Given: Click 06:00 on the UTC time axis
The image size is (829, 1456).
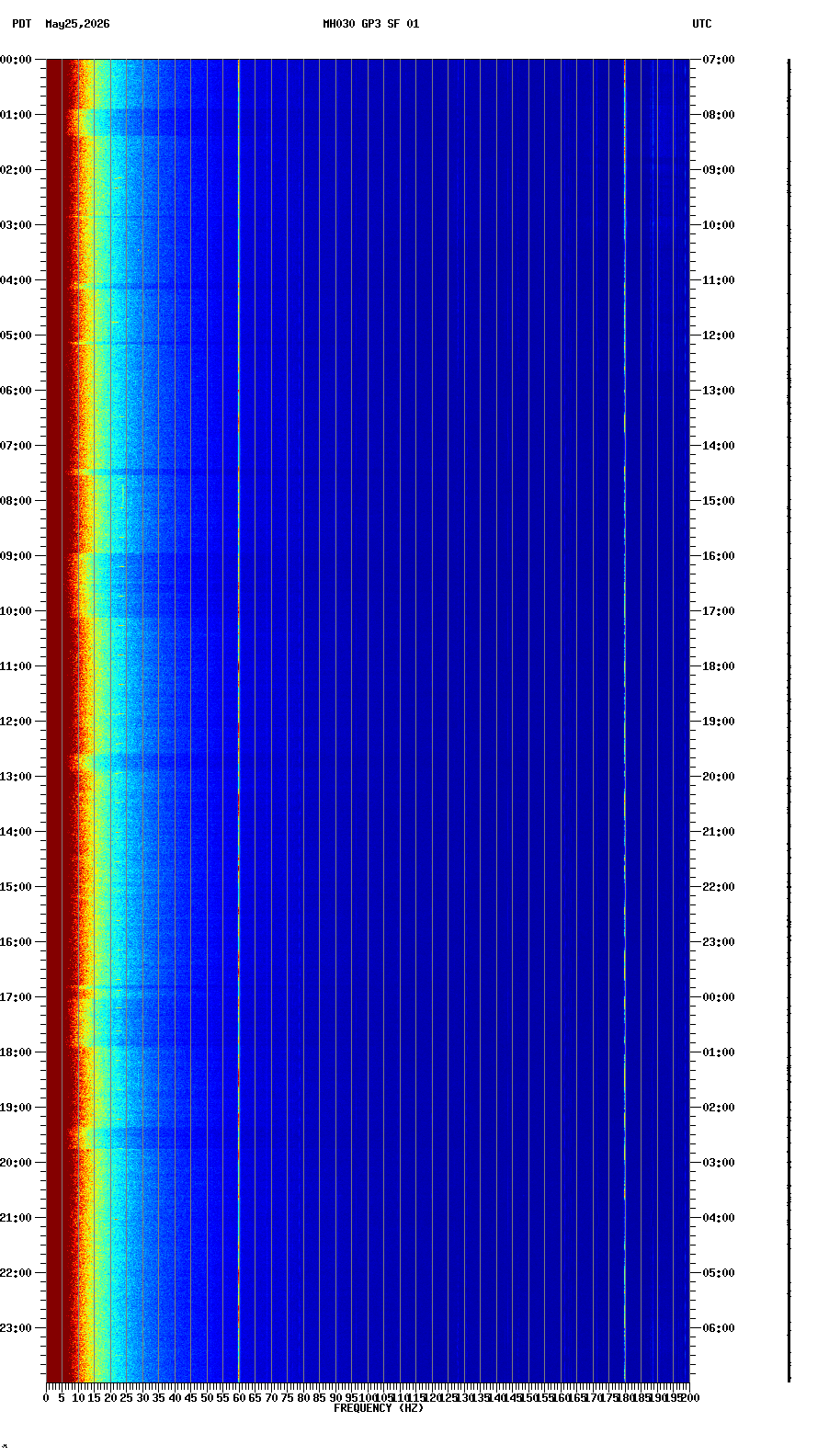Looking at the screenshot, I should (x=719, y=1328).
